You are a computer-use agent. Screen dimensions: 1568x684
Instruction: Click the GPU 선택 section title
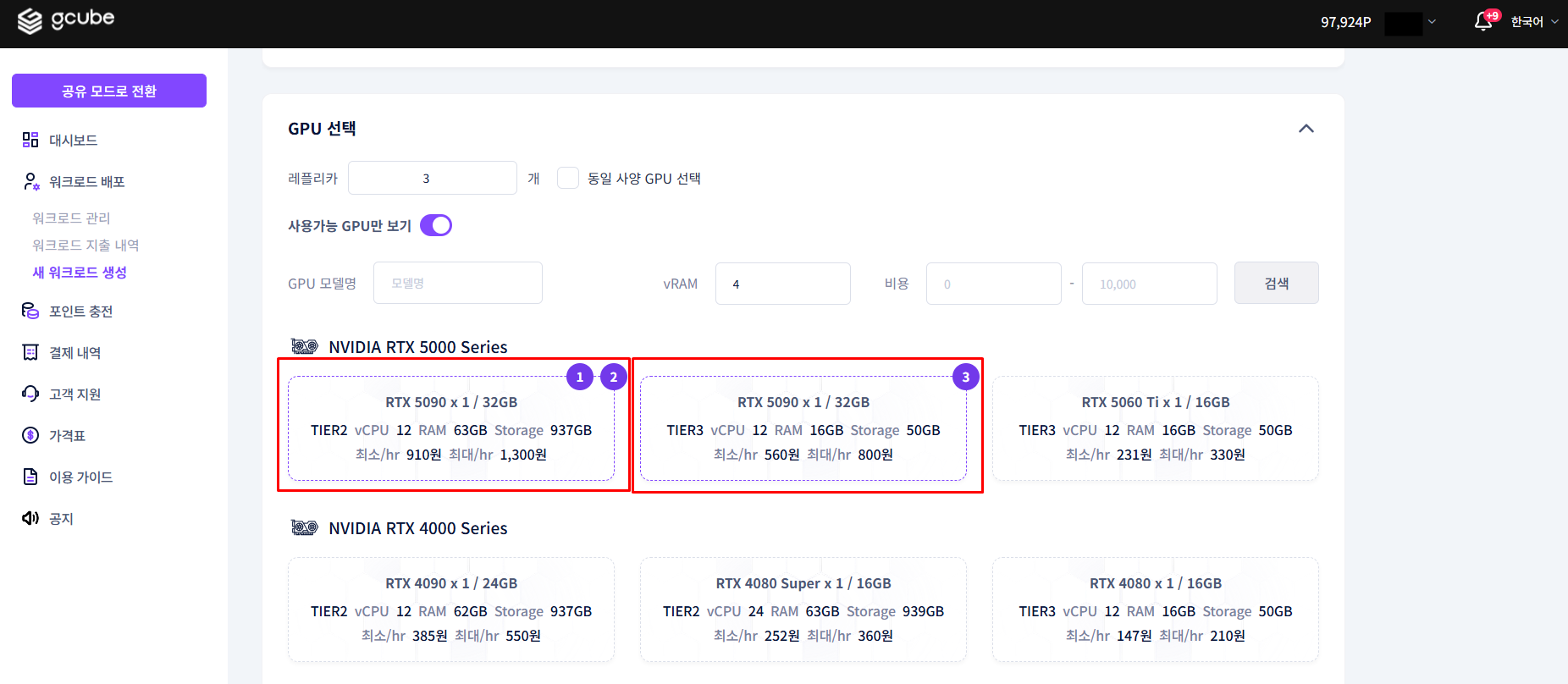tap(322, 129)
